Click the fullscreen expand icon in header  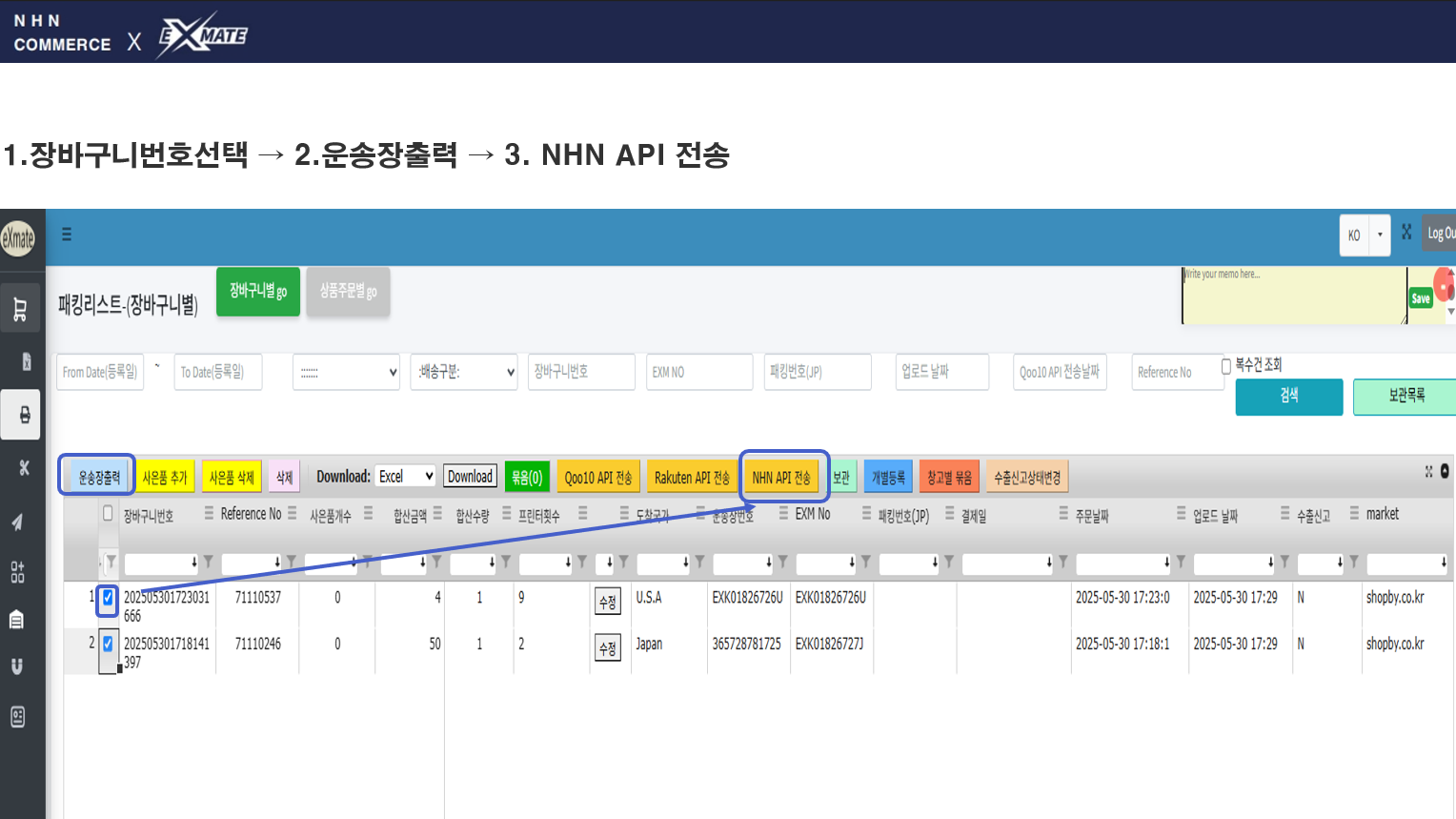point(1406,232)
